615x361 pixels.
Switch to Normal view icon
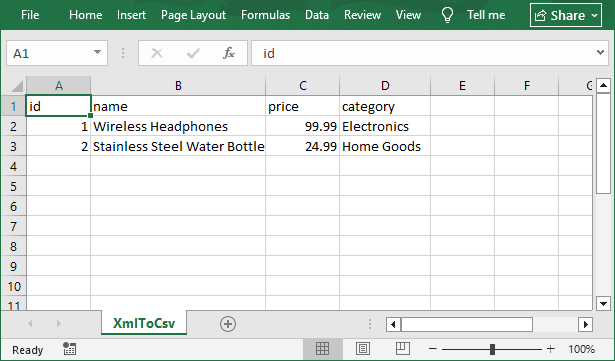pos(322,348)
